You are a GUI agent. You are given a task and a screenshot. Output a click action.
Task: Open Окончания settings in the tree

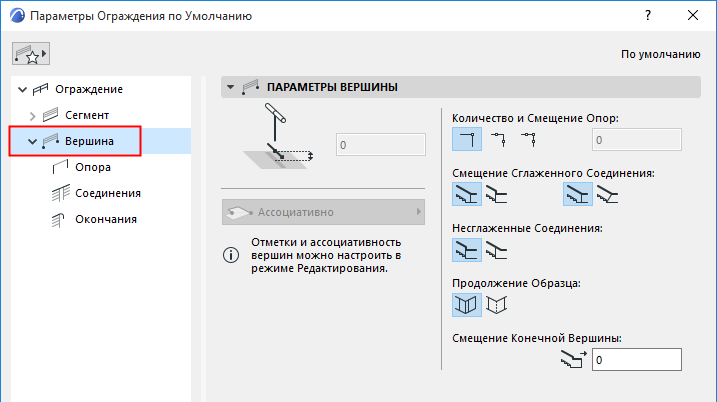[106, 219]
